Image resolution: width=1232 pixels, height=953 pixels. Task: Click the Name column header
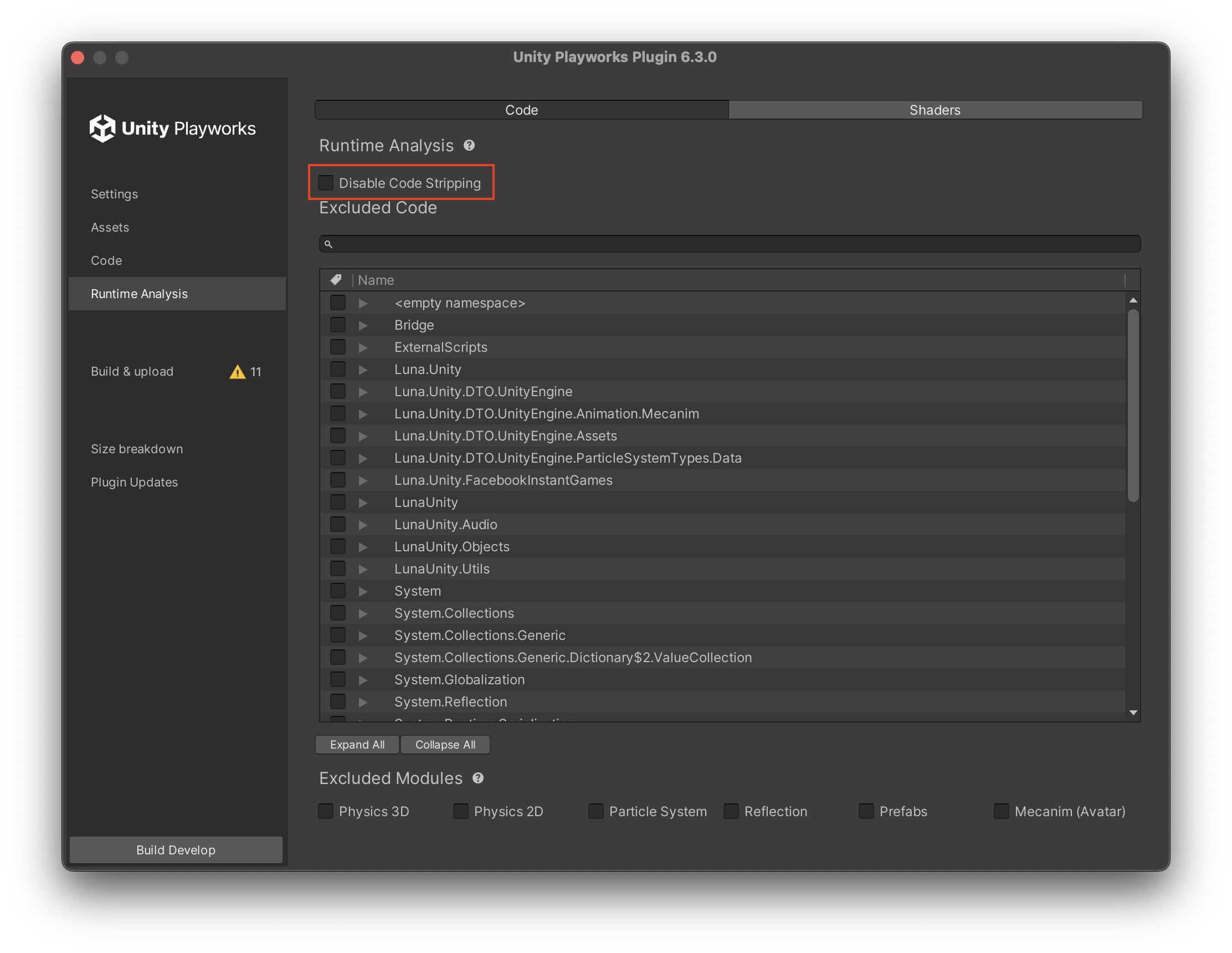pyautogui.click(x=739, y=280)
